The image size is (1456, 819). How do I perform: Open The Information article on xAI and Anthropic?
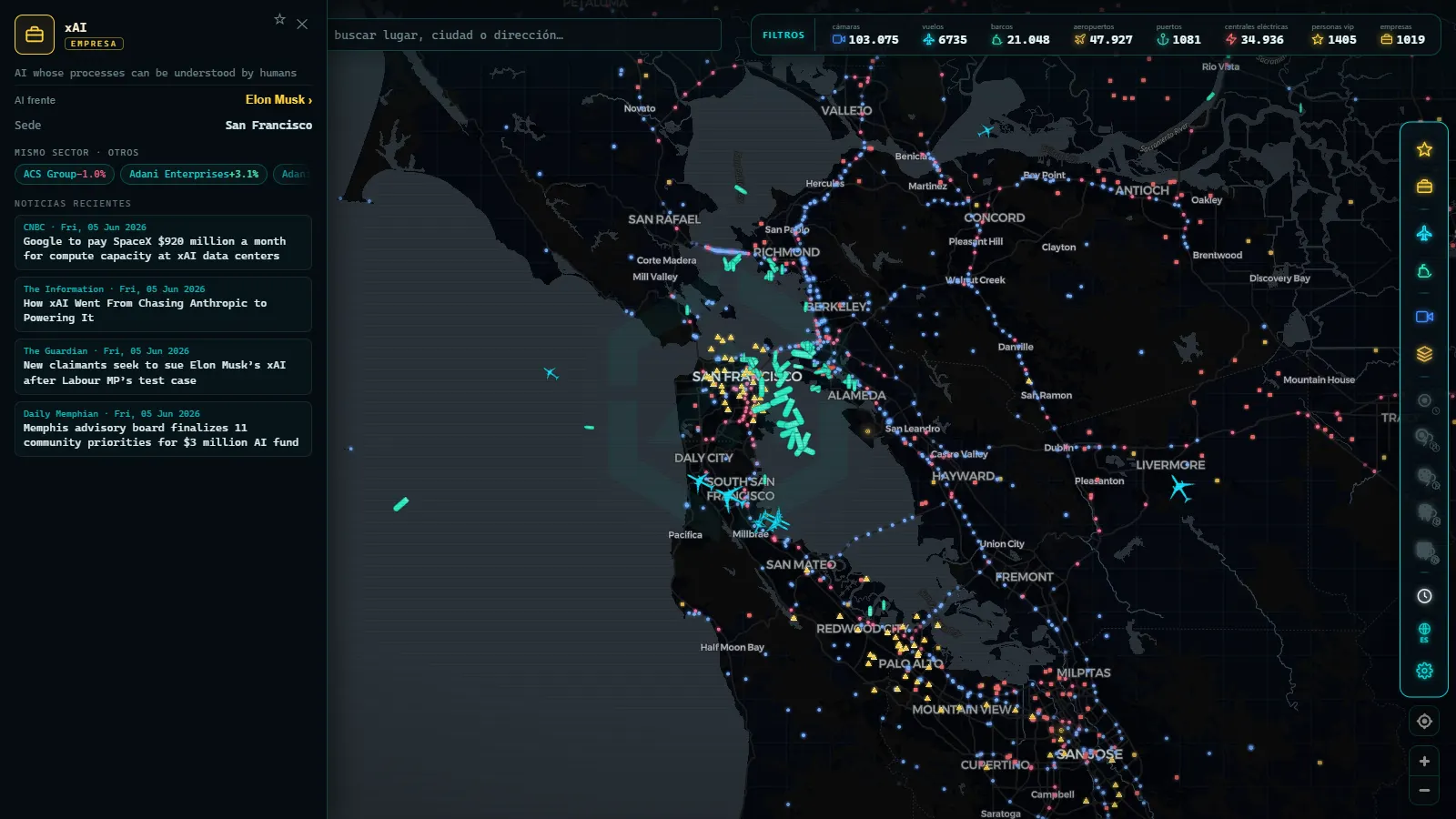point(163,304)
